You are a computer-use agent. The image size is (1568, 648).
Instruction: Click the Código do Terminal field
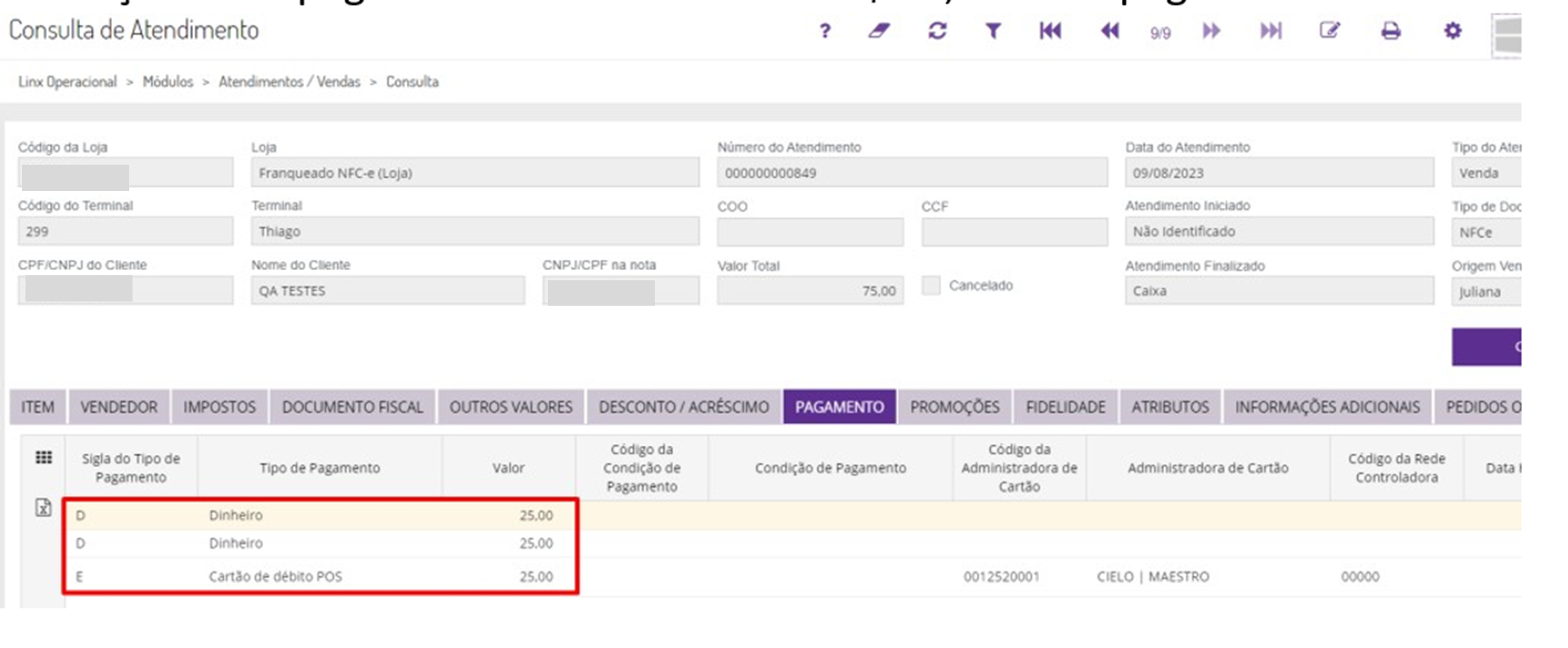click(126, 231)
